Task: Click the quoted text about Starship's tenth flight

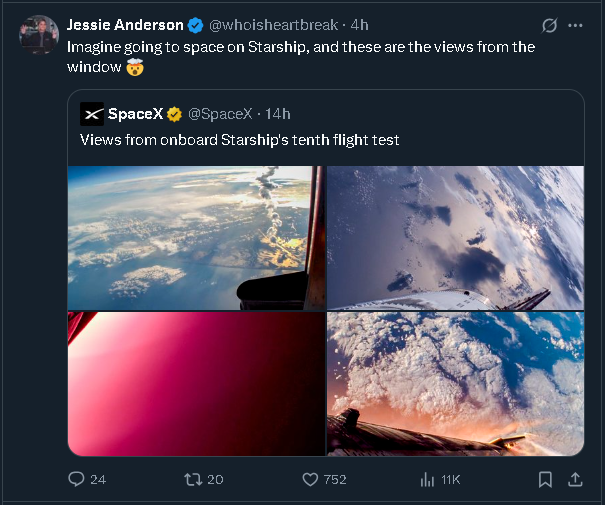Action: [240, 140]
